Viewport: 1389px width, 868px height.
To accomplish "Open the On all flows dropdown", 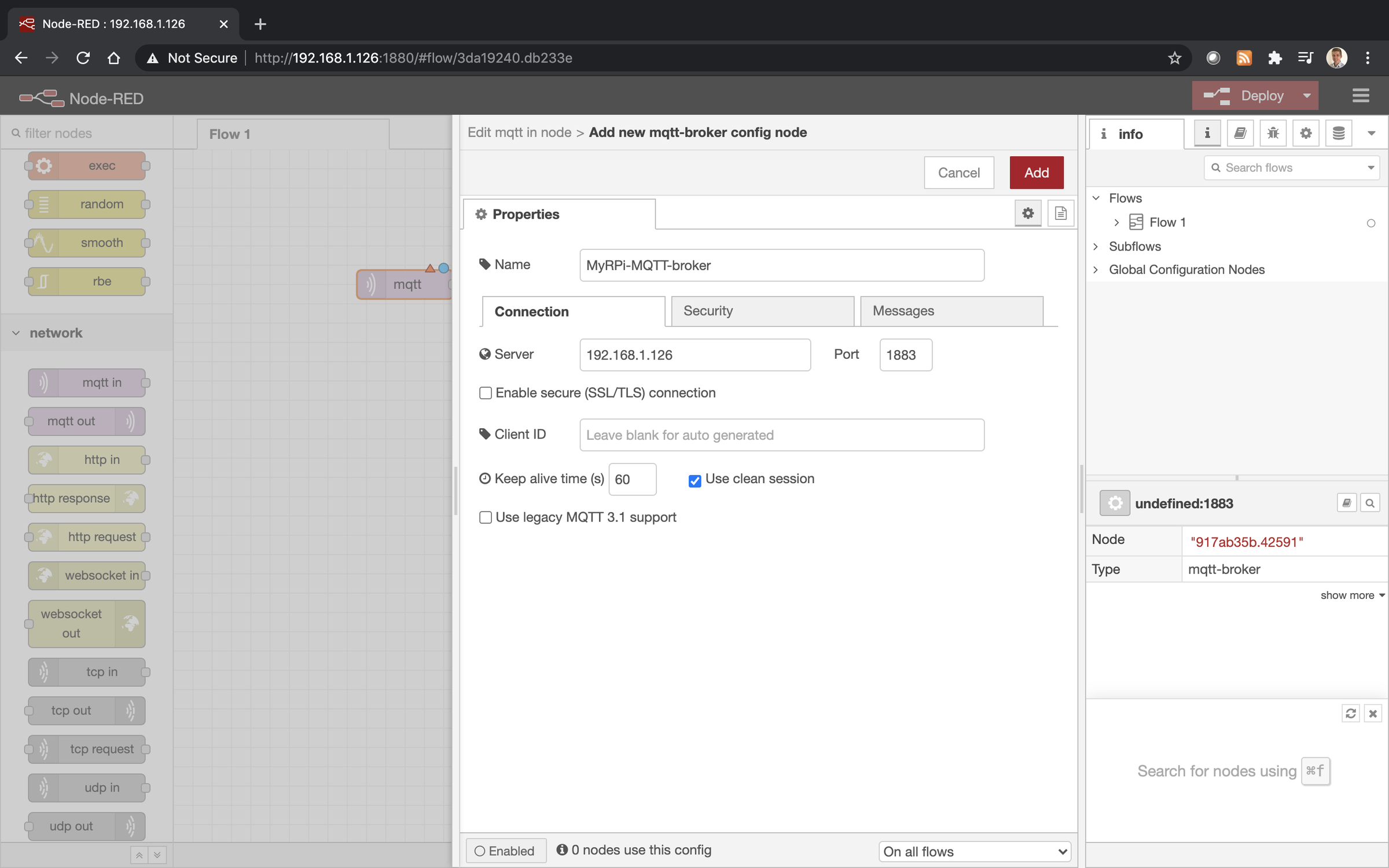I will (x=974, y=851).
